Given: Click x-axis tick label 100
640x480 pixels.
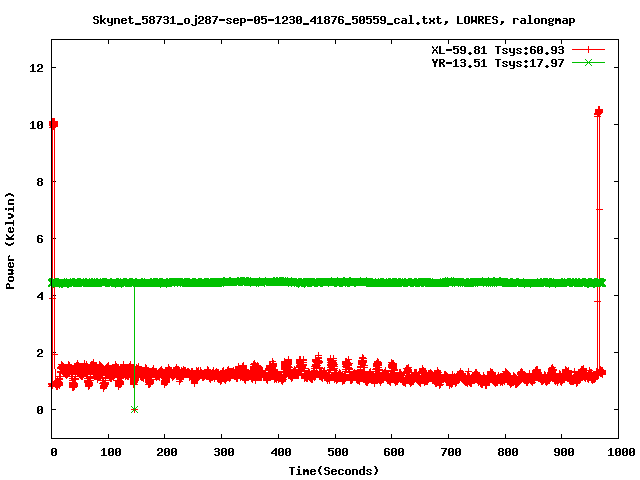Looking at the screenshot, I should click(x=111, y=452).
